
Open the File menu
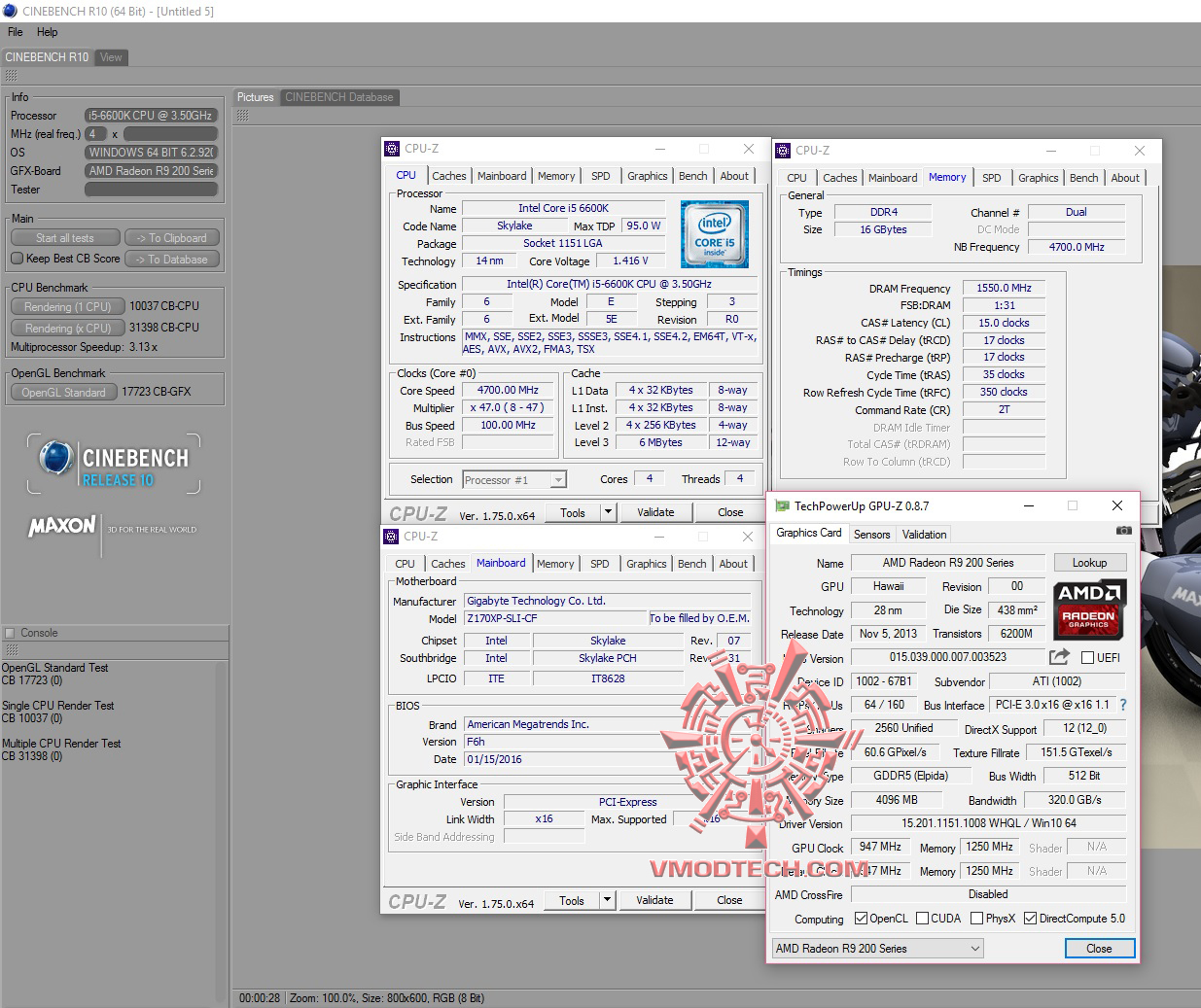pos(15,32)
